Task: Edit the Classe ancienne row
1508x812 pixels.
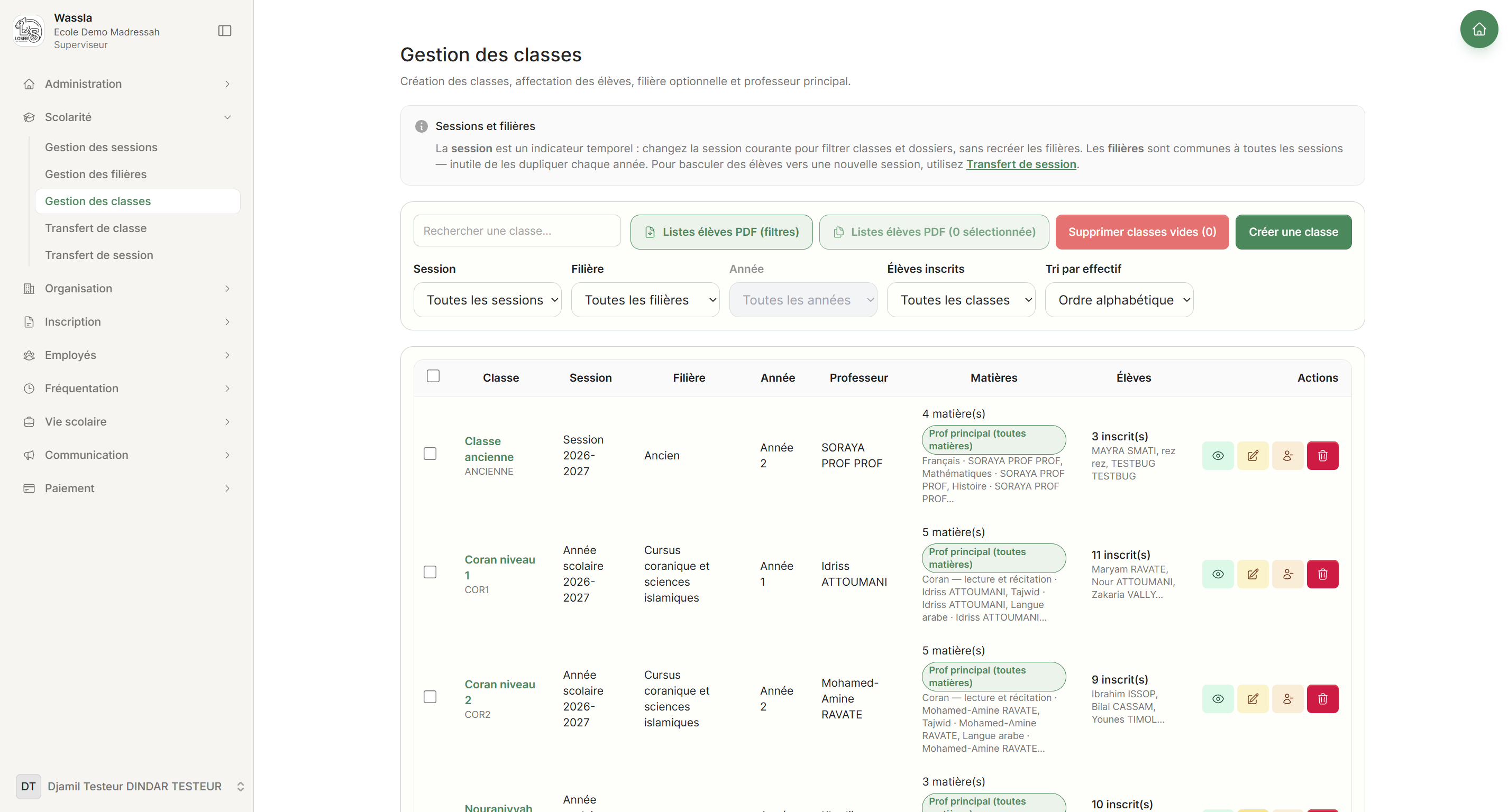Action: point(1253,456)
